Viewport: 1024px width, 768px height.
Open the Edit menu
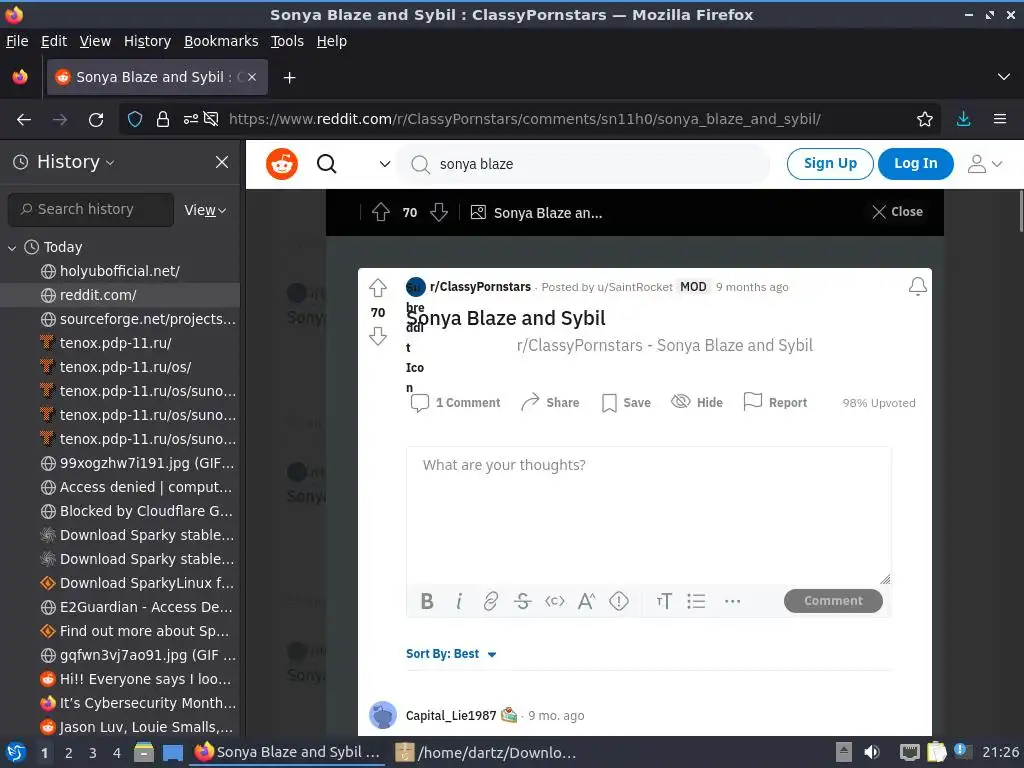[x=54, y=41]
